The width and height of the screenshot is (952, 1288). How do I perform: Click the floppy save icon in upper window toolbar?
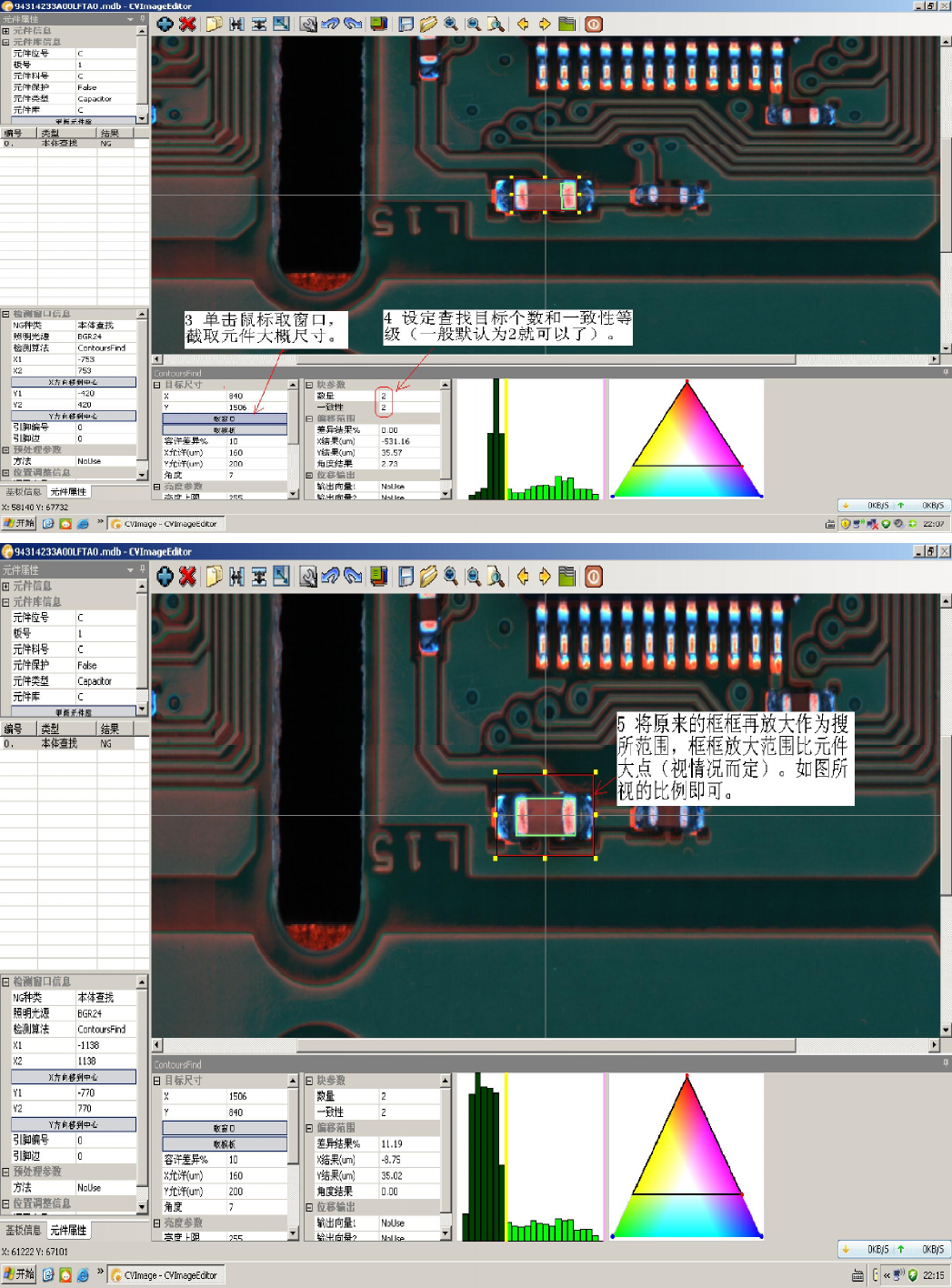coord(406,24)
